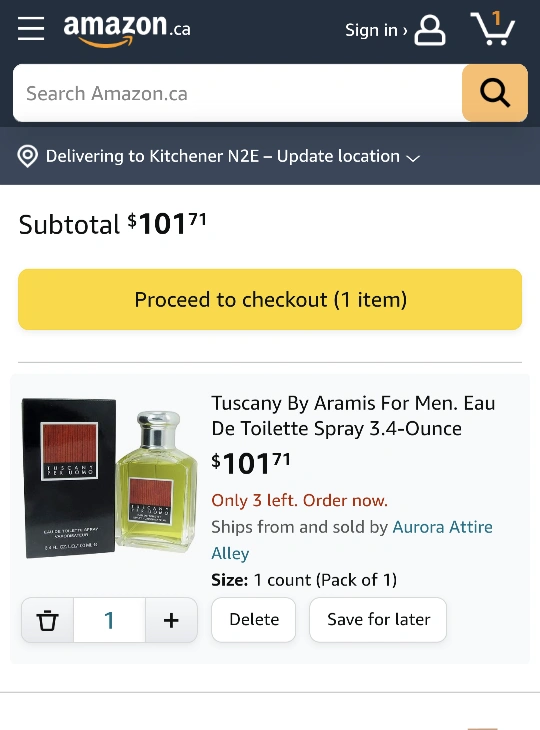View the shopping cart icon

493,29
